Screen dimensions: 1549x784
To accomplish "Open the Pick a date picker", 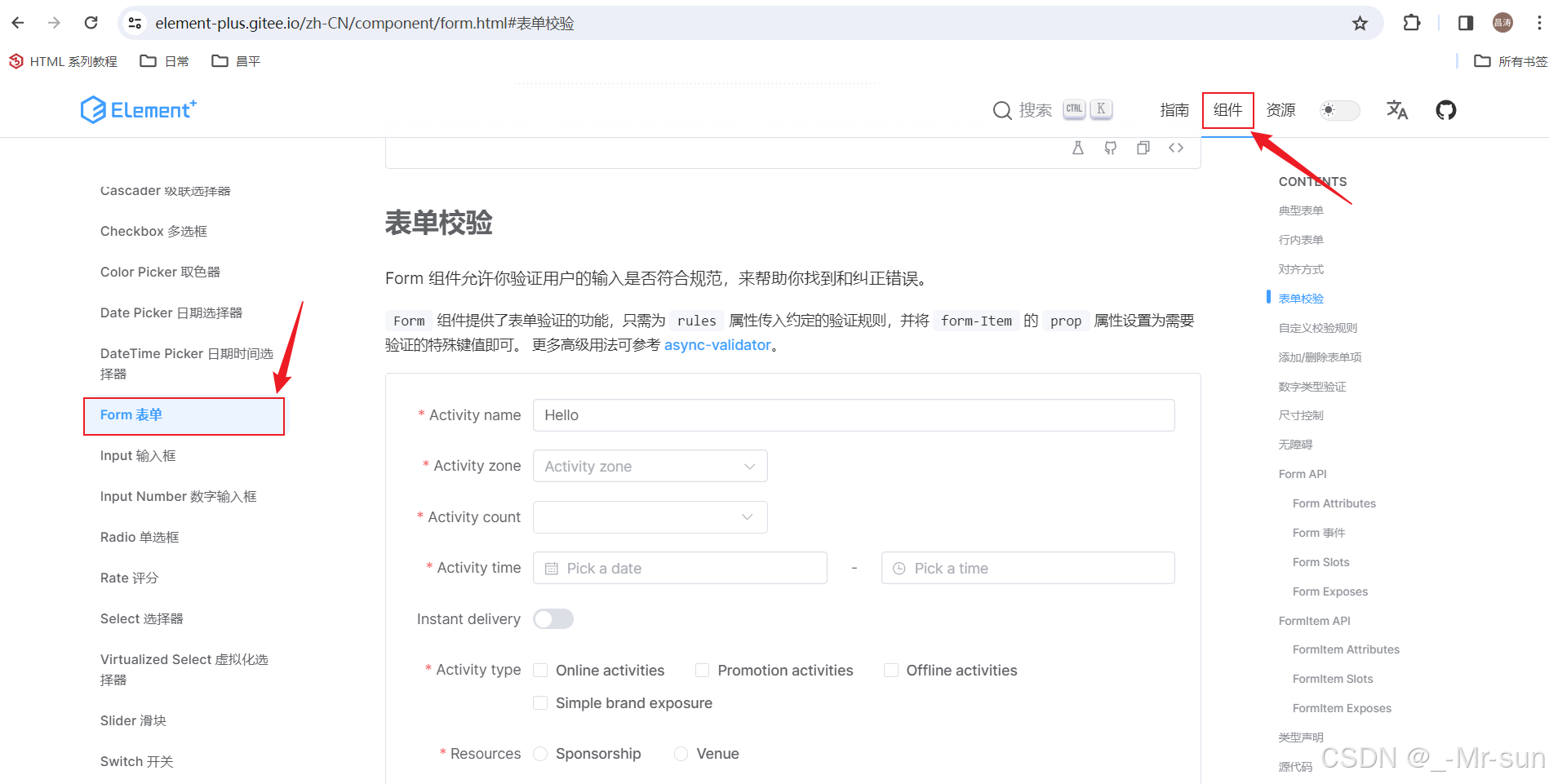I will click(x=680, y=568).
